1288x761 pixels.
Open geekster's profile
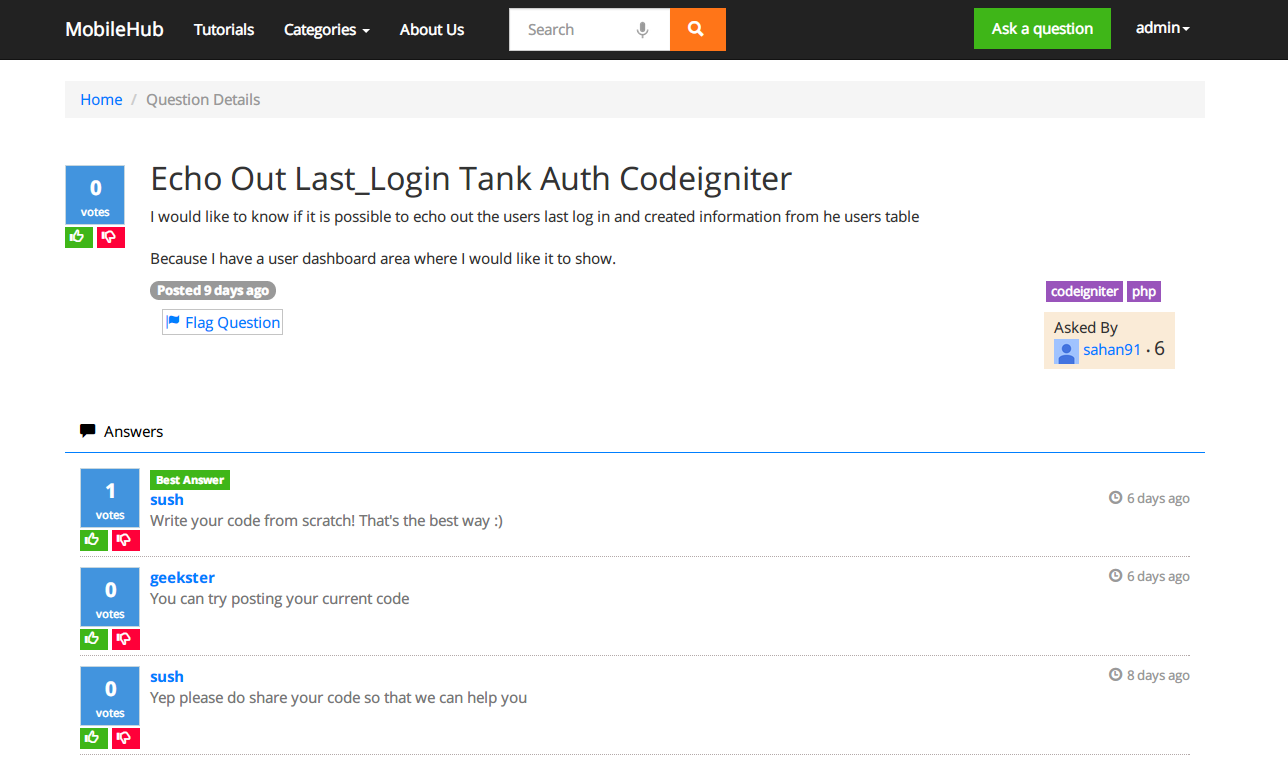click(182, 577)
